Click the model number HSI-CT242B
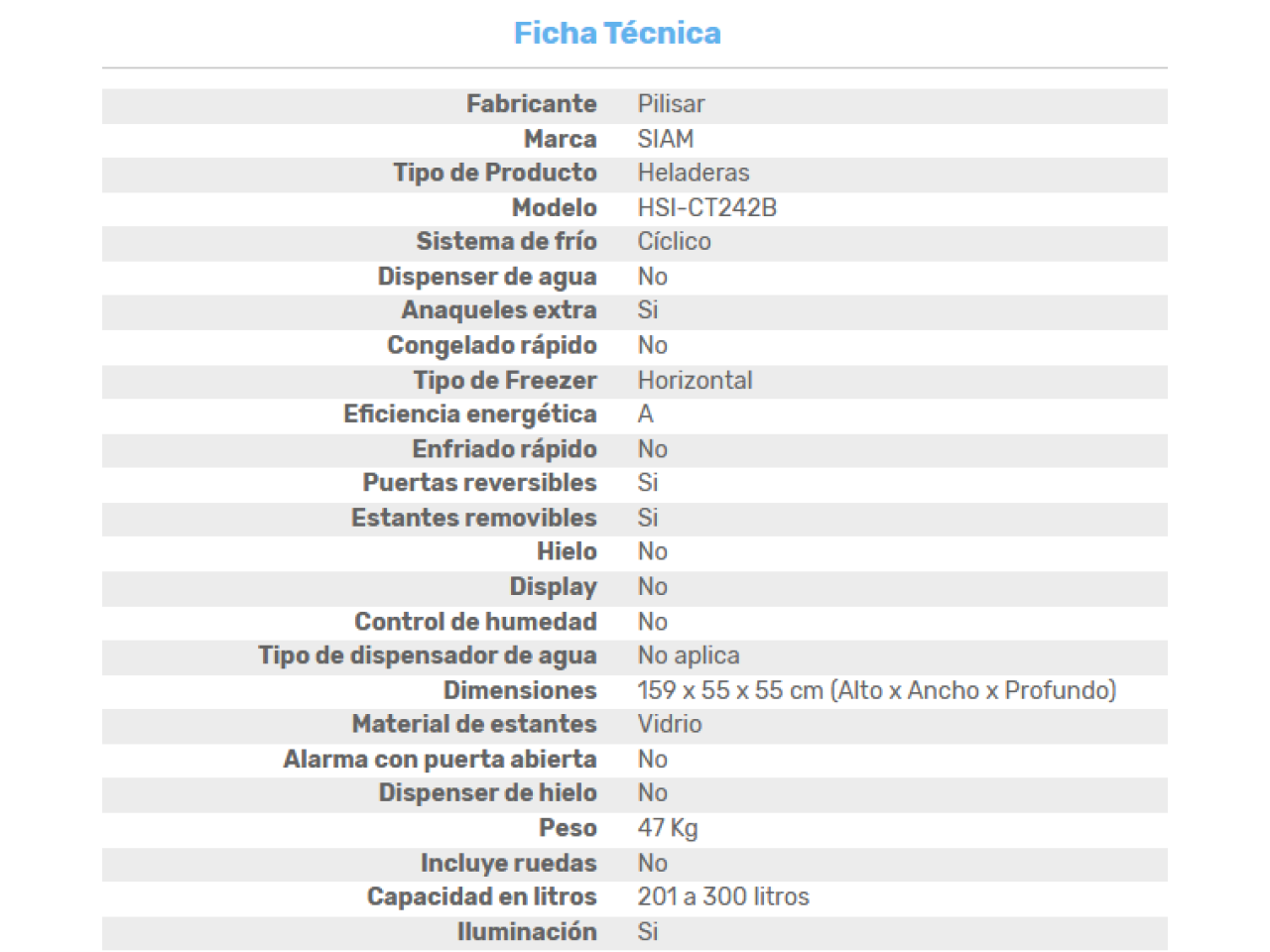The image size is (1270, 952). tap(707, 207)
